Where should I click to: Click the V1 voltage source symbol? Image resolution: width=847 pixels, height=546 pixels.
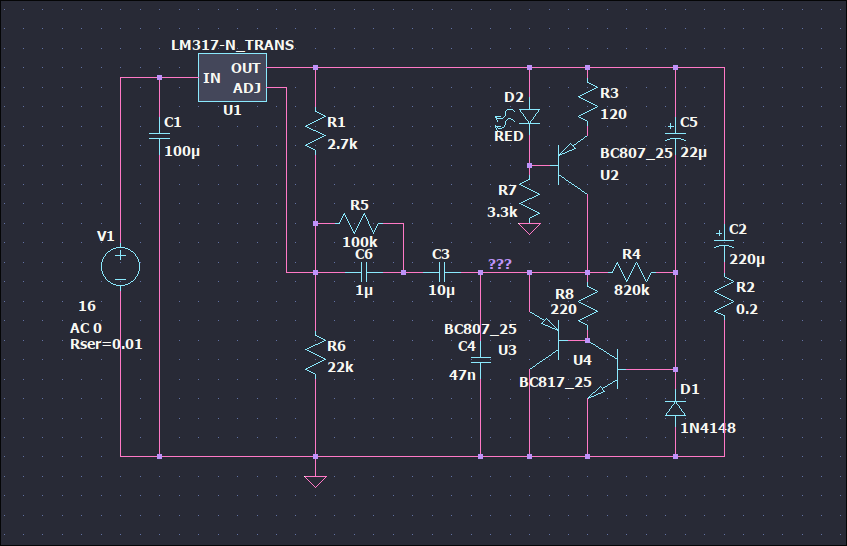120,266
